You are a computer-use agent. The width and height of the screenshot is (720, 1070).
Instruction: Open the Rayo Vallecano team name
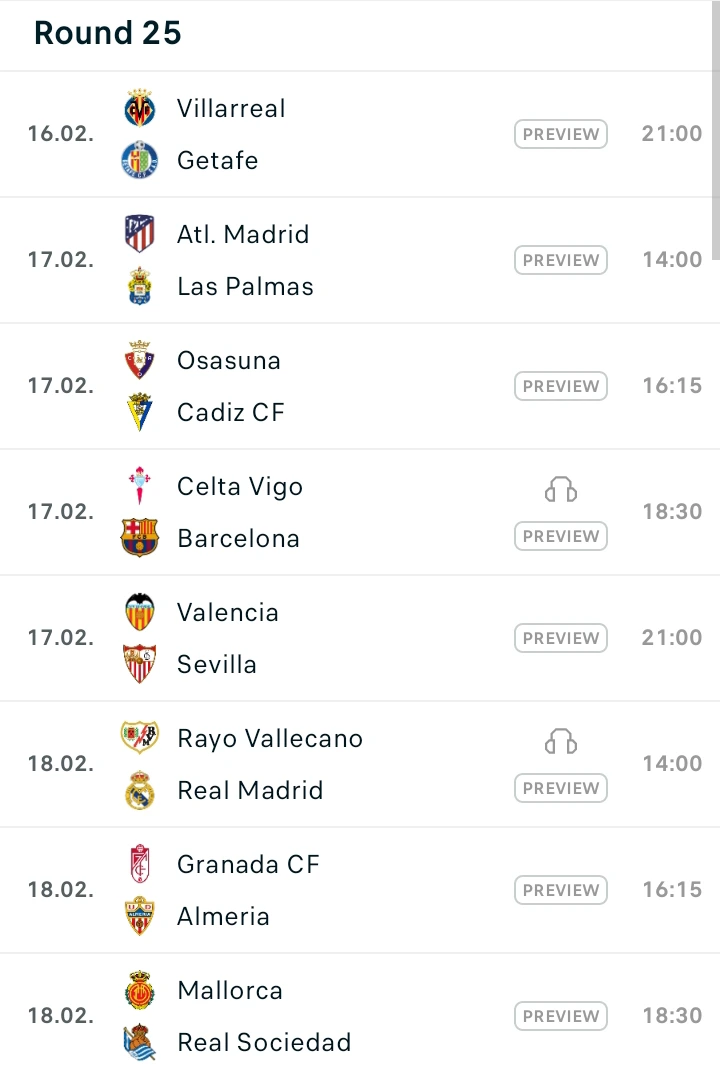tap(270, 739)
